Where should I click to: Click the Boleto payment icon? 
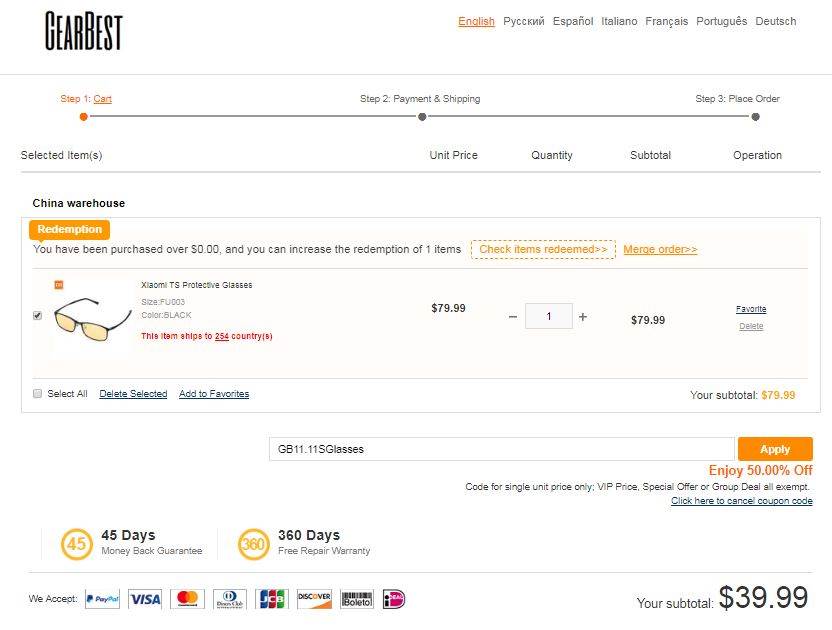pyautogui.click(x=356, y=599)
